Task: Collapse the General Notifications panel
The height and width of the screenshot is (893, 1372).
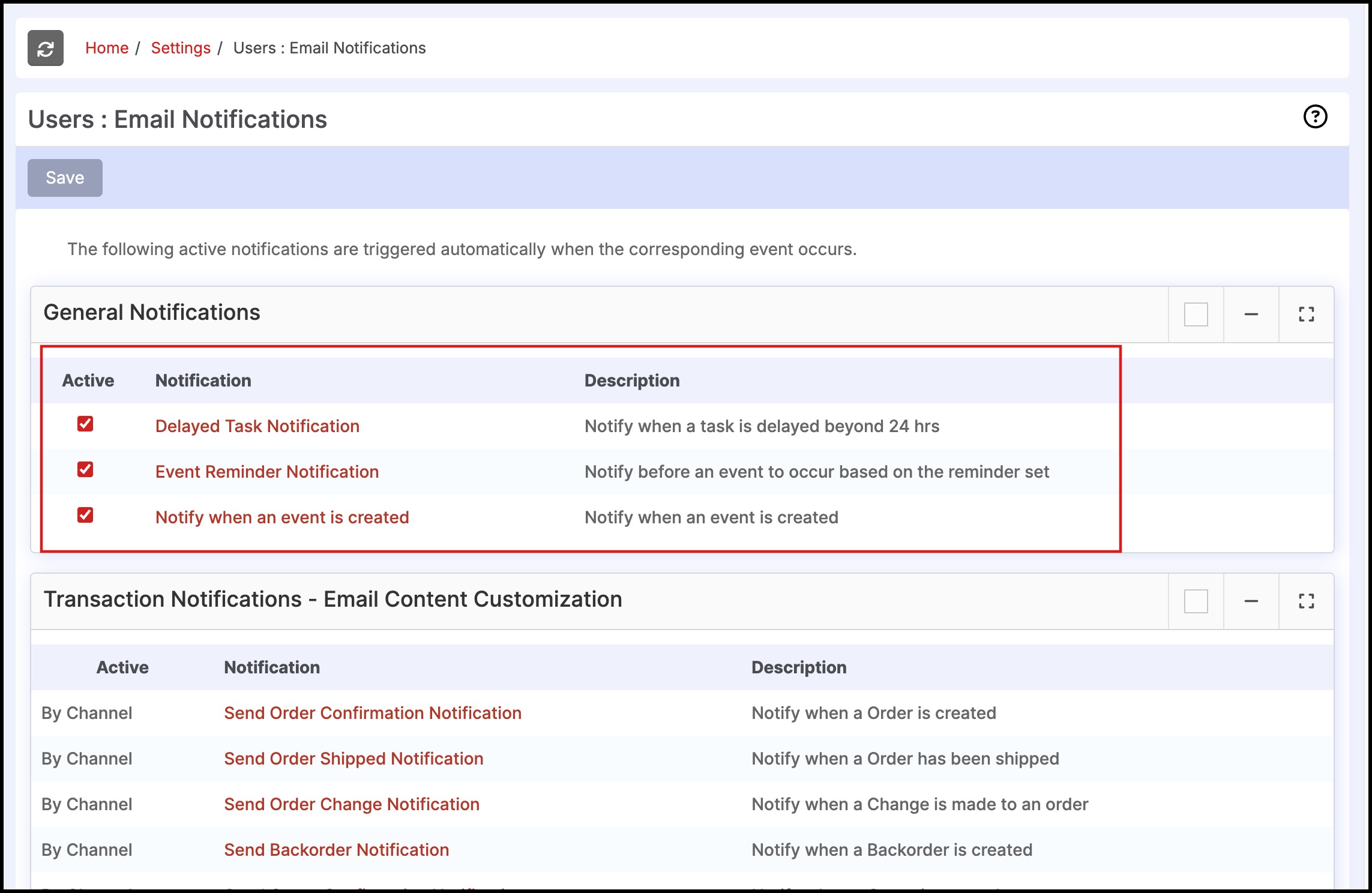Action: tap(1251, 314)
